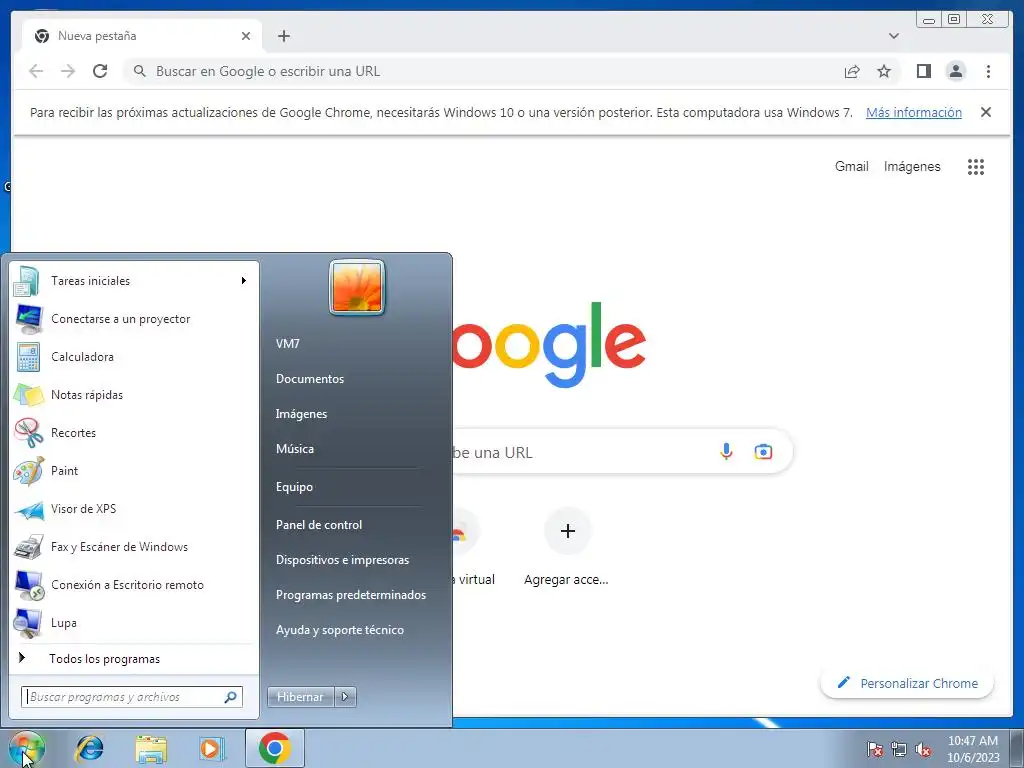This screenshot has height=768, width=1024.
Task: Click the Paint palette icon
Action: pyautogui.click(x=28, y=470)
